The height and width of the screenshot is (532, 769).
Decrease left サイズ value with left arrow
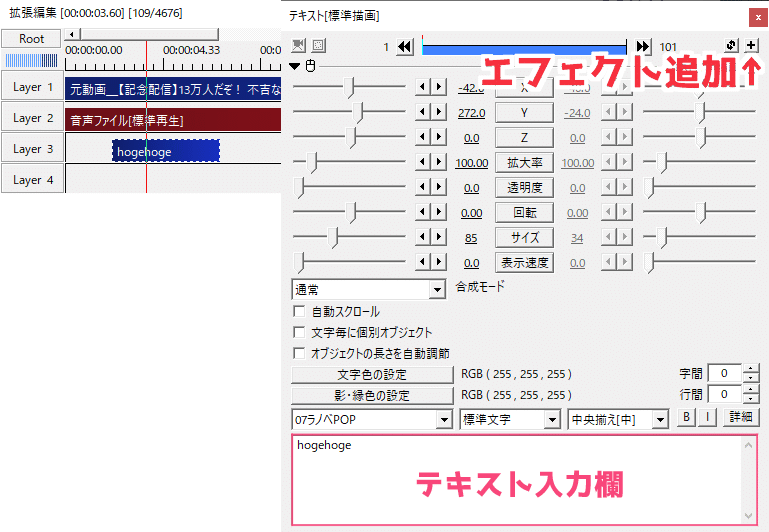coord(422,237)
